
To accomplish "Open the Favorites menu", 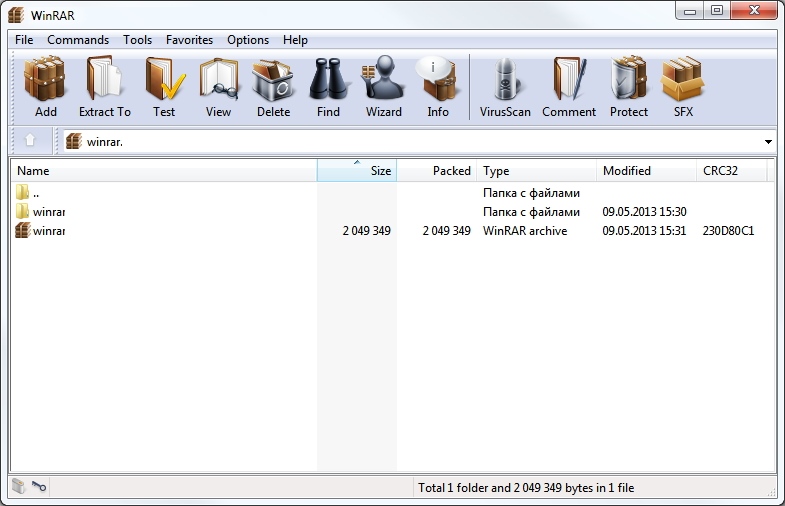I will (x=189, y=40).
